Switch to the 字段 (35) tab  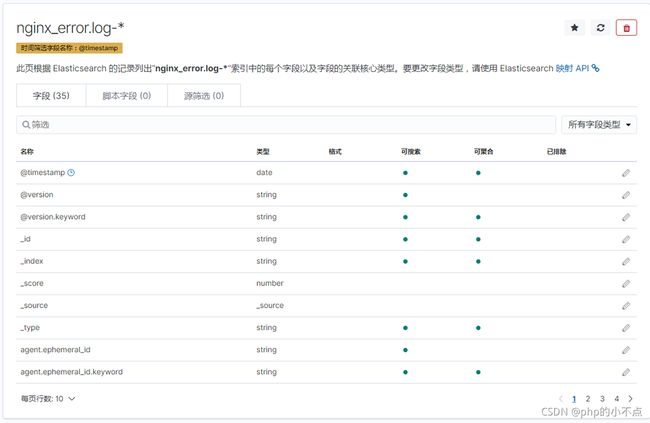[x=51, y=96]
